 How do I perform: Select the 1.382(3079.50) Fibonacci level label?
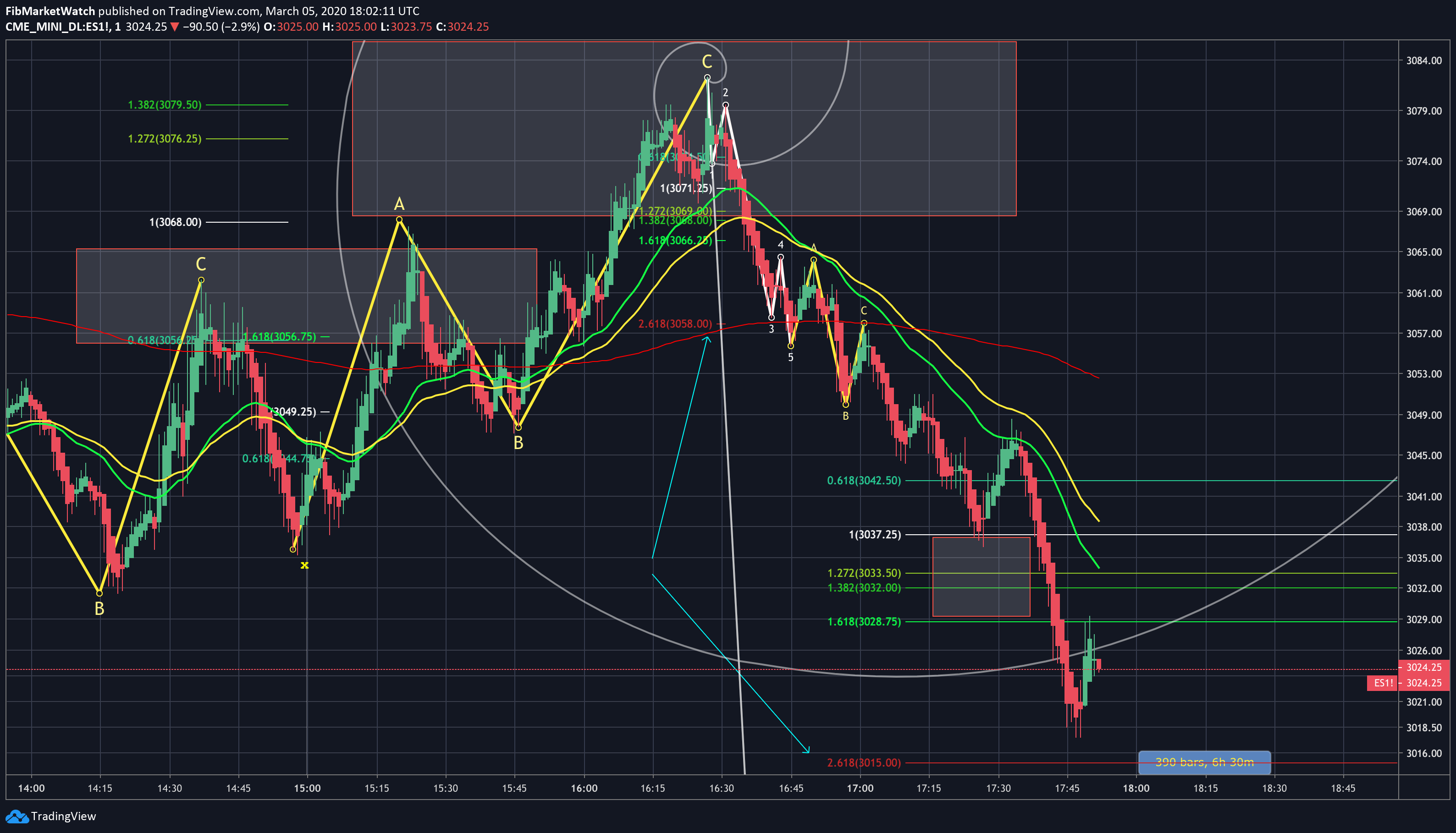(x=165, y=104)
